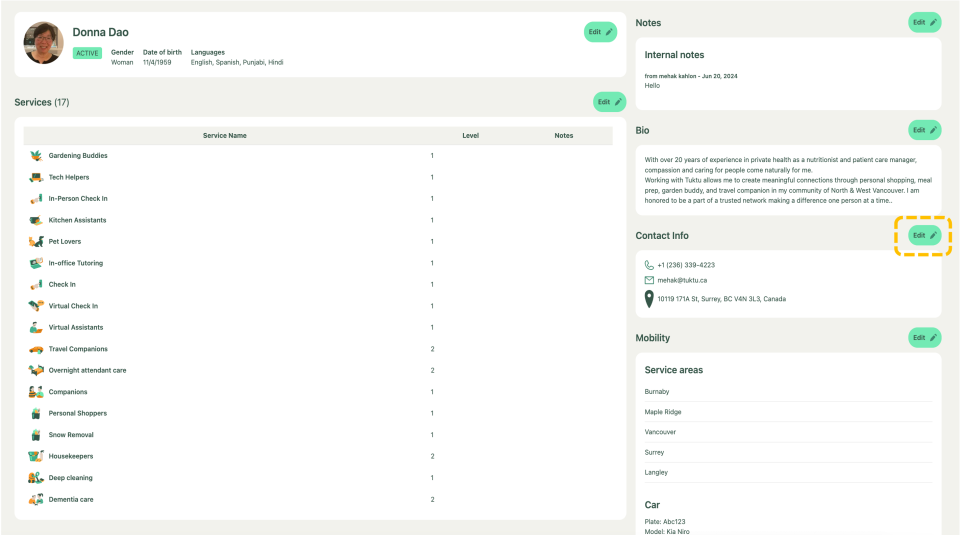Viewport: 960px width, 535px height.
Task: Click the Snow Removal service icon
Action: tap(36, 435)
